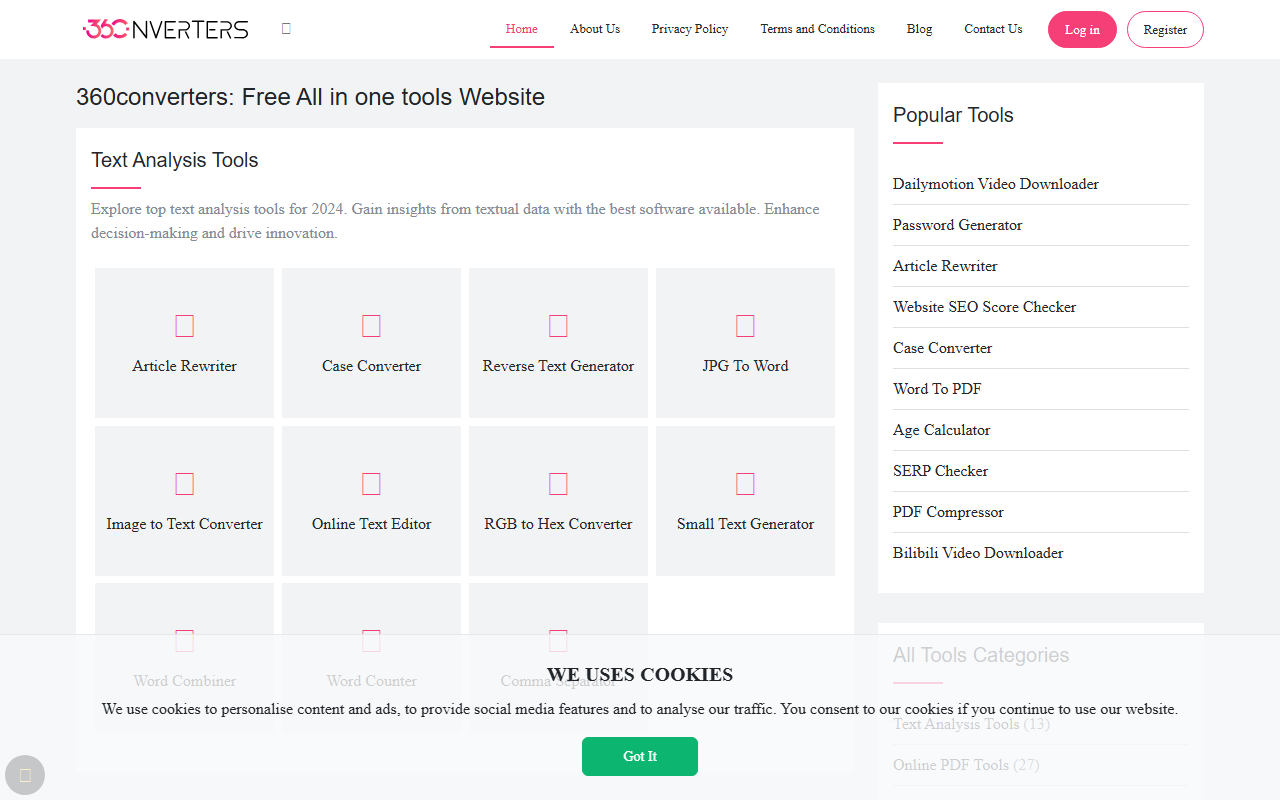The image size is (1280, 800).
Task: Click the Case Converter tile icon
Action: 371,326
